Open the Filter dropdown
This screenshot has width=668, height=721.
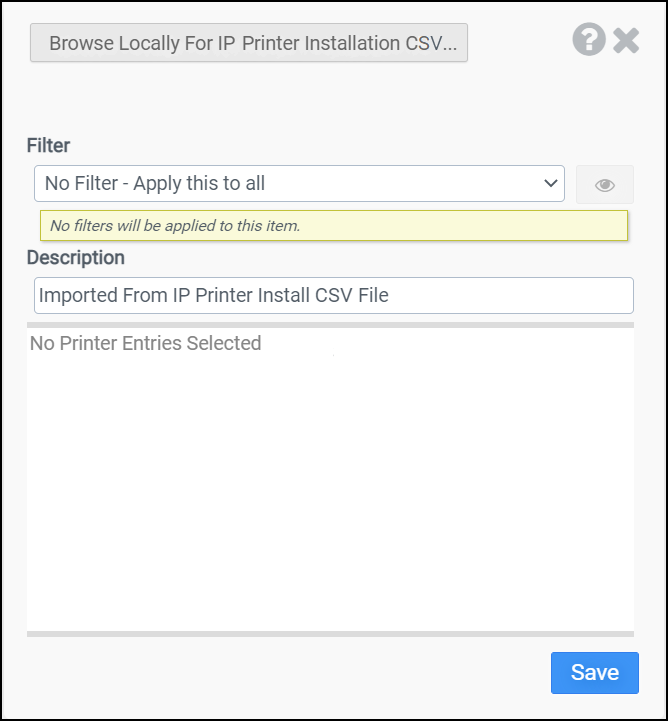coord(299,184)
